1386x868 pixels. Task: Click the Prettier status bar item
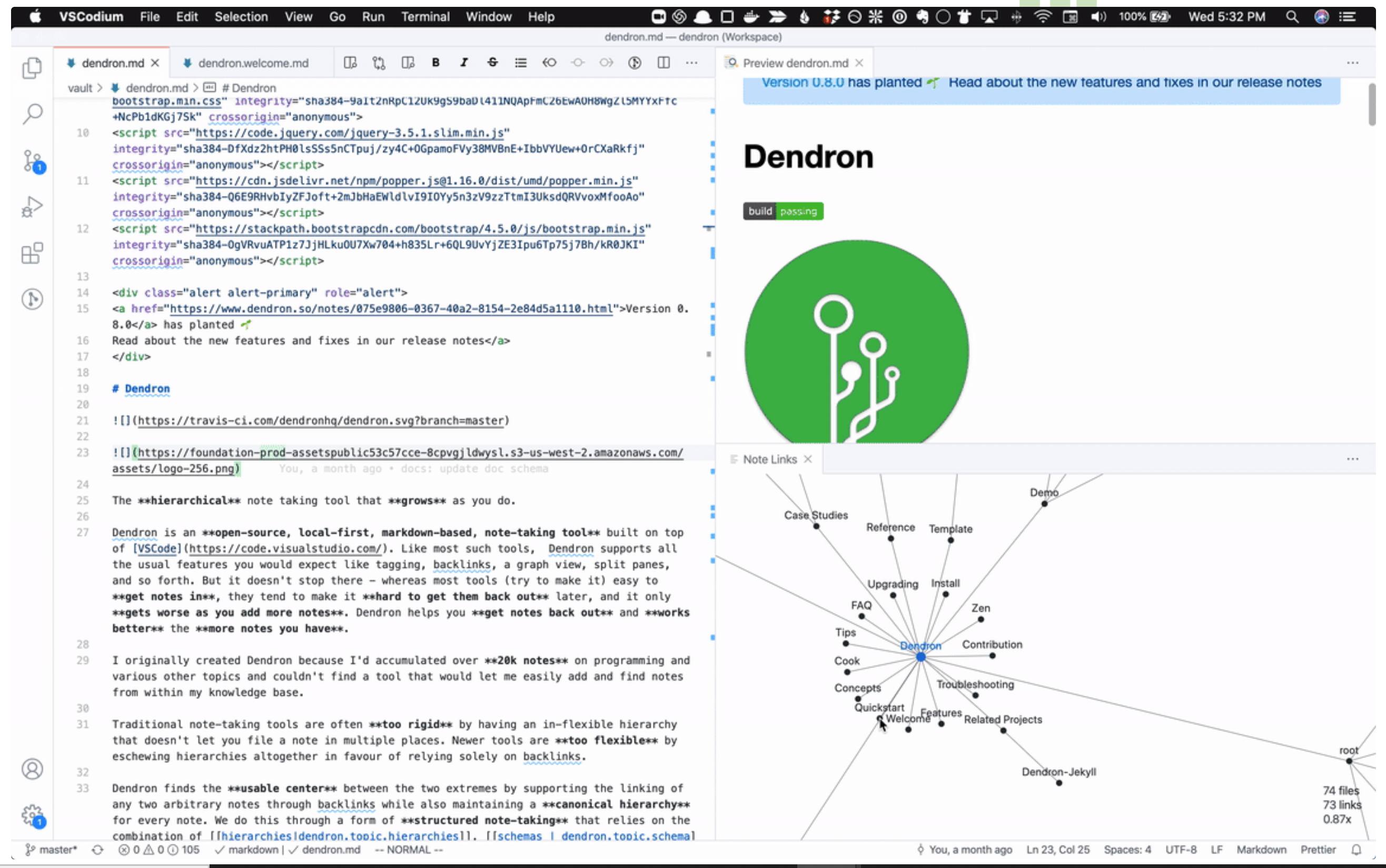(x=1318, y=850)
